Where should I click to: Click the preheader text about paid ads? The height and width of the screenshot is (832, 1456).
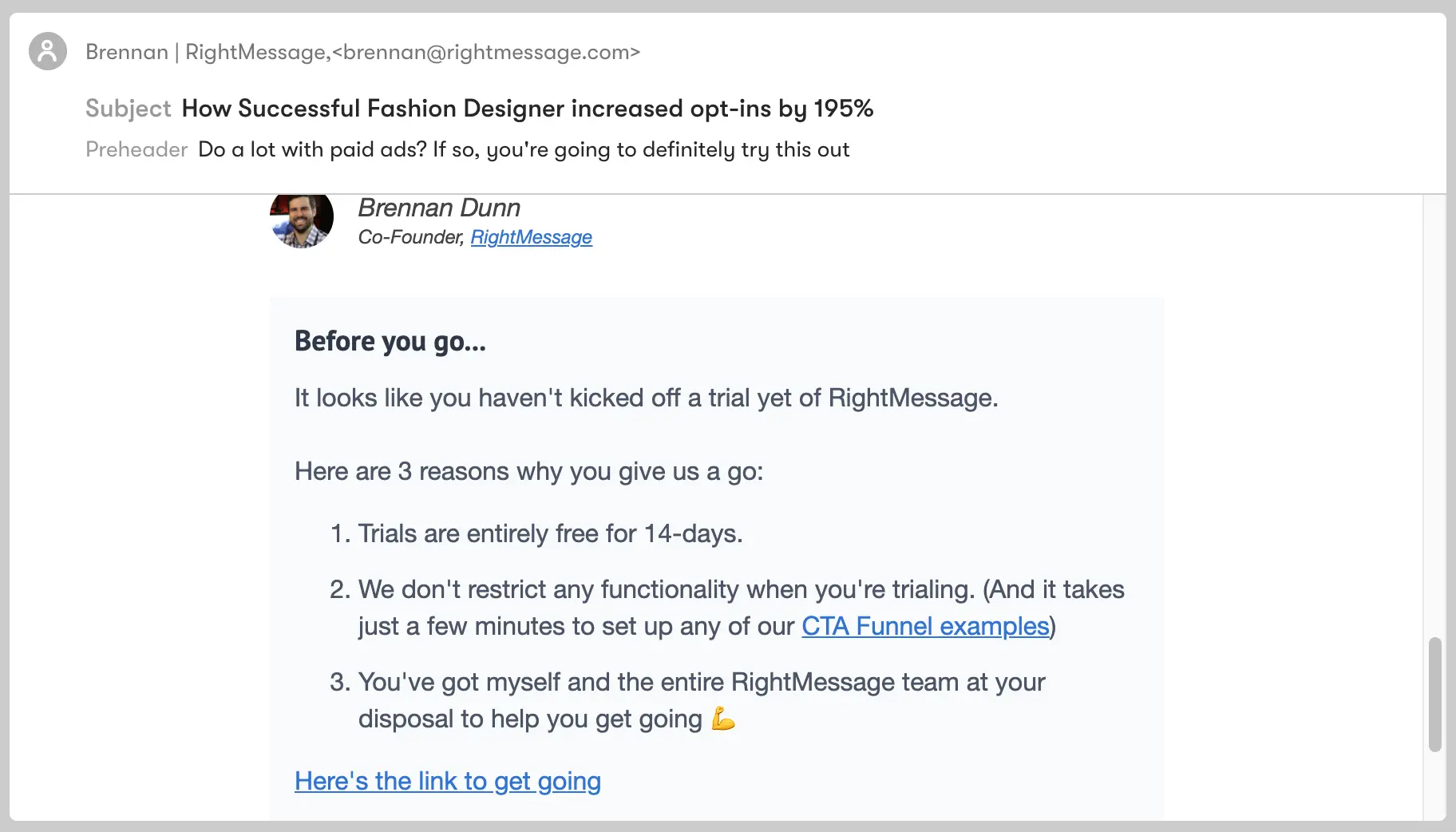[x=524, y=149]
